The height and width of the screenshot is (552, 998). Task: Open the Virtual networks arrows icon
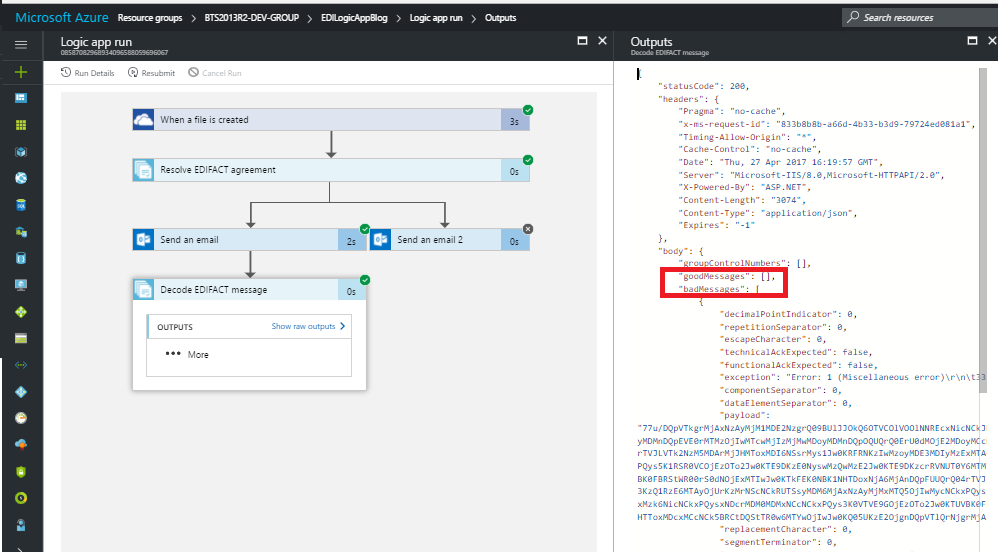(21, 365)
